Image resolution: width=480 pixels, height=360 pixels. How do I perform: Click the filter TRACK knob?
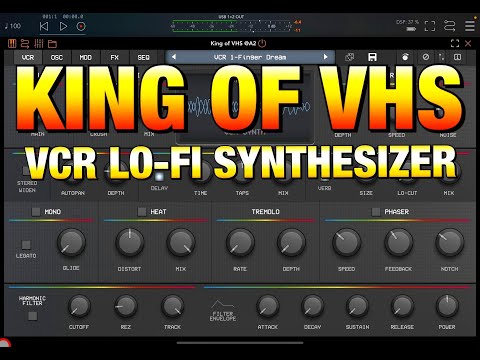tap(172, 306)
